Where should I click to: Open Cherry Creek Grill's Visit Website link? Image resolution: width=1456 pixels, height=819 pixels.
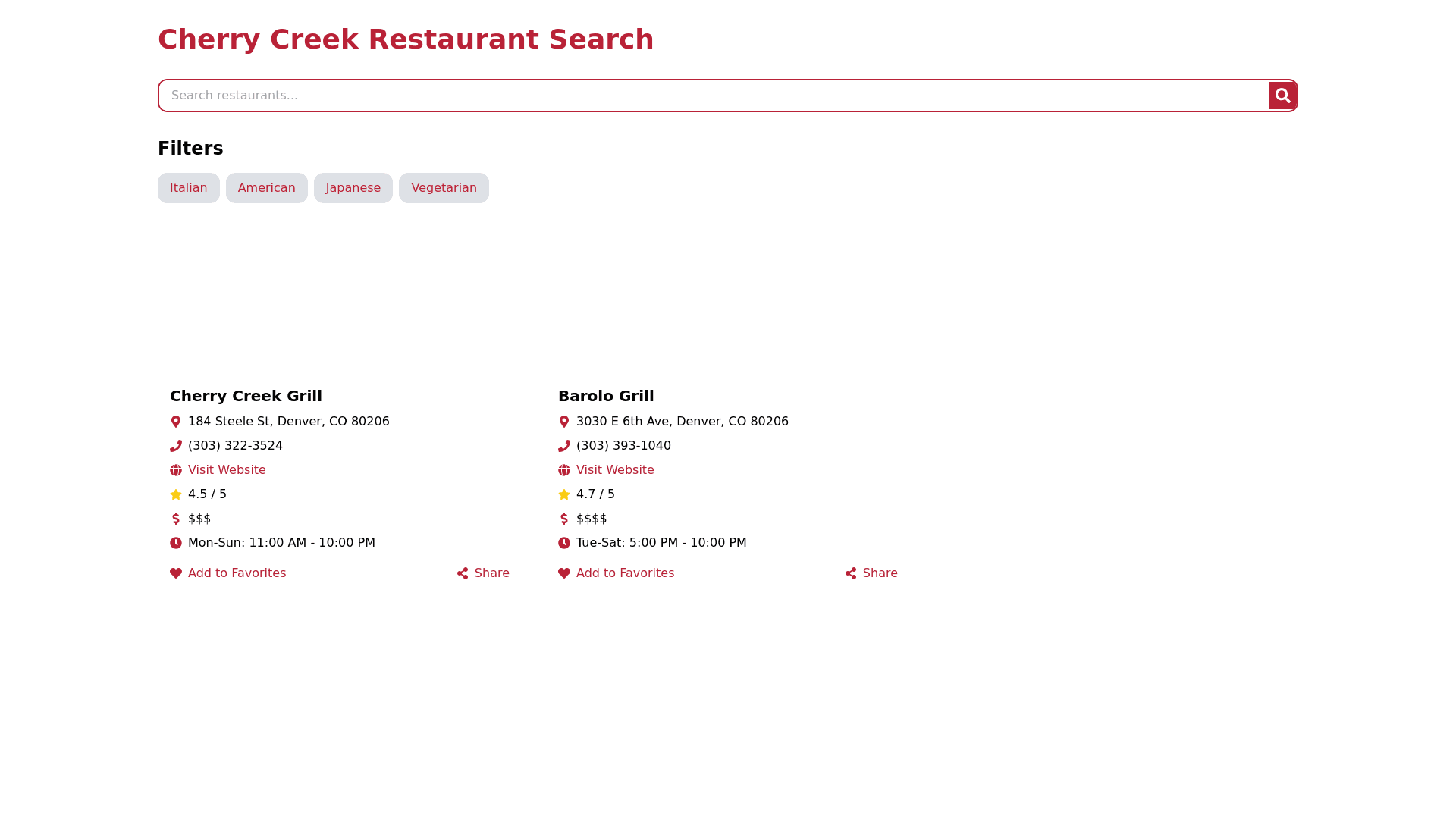(227, 470)
